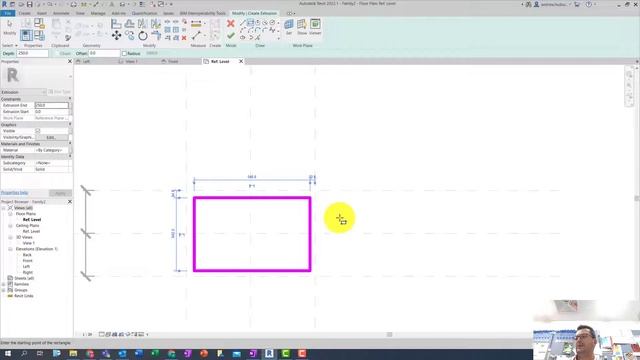This screenshot has width=640, height=360.
Task: Close the Properties palette
Action: tap(70, 61)
